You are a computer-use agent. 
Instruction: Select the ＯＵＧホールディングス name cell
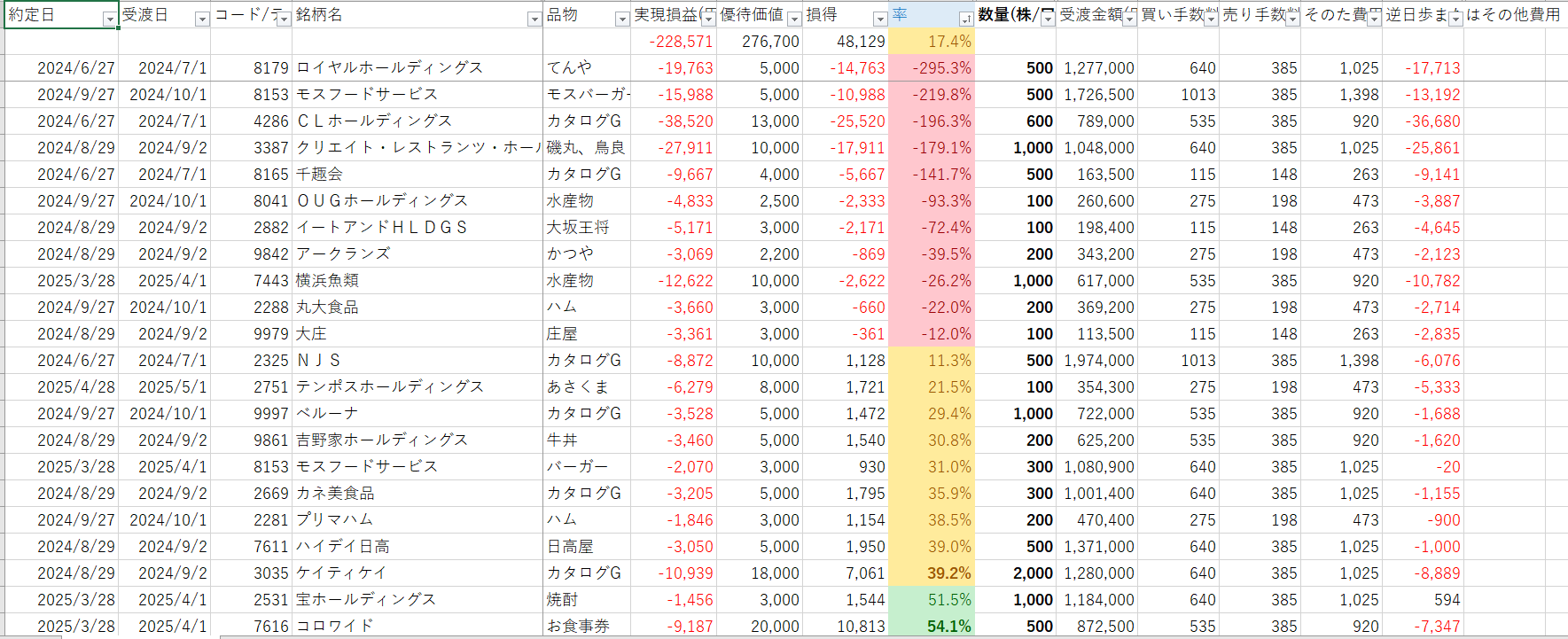417,201
